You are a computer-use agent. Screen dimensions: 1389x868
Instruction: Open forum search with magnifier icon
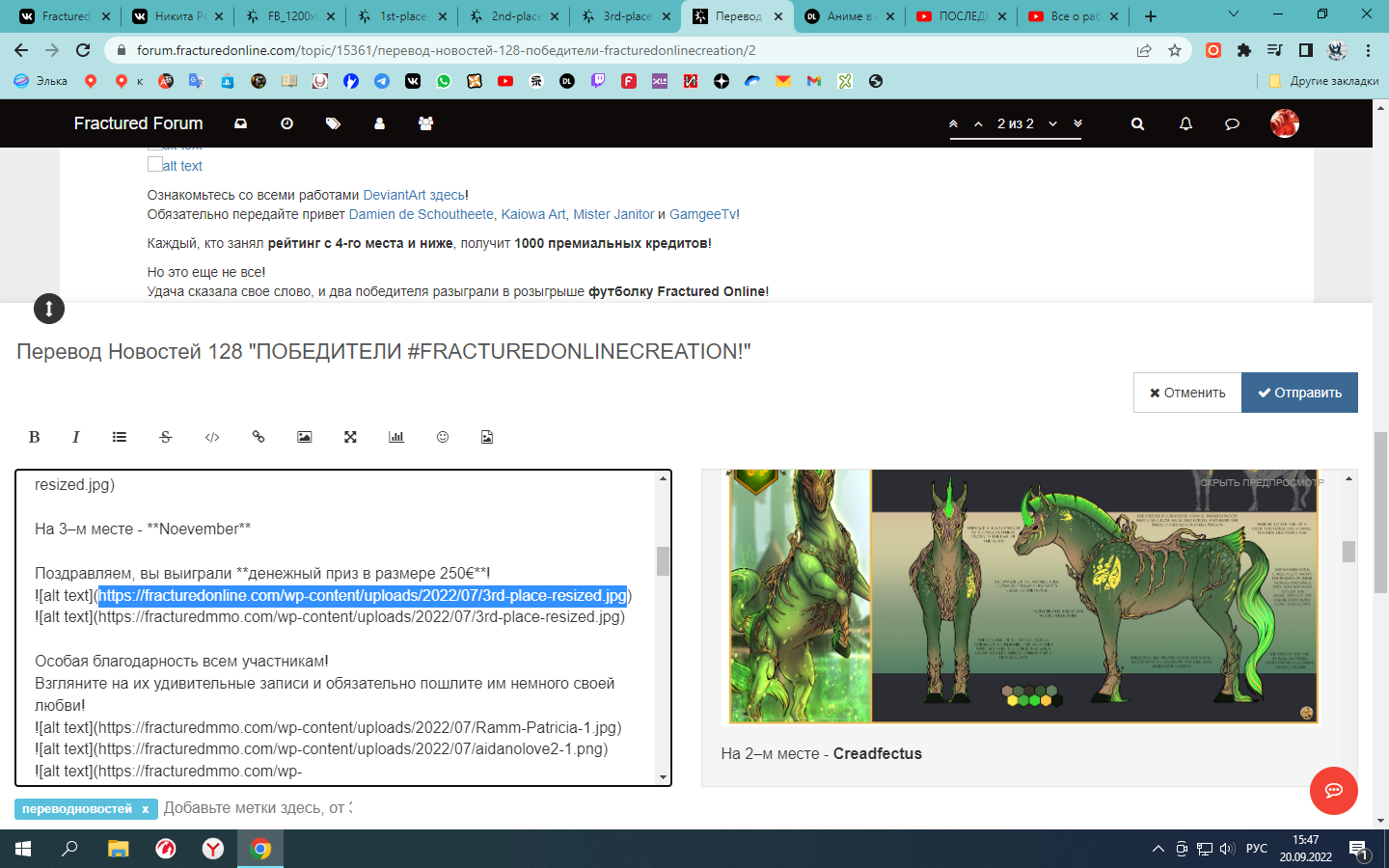tap(1137, 123)
